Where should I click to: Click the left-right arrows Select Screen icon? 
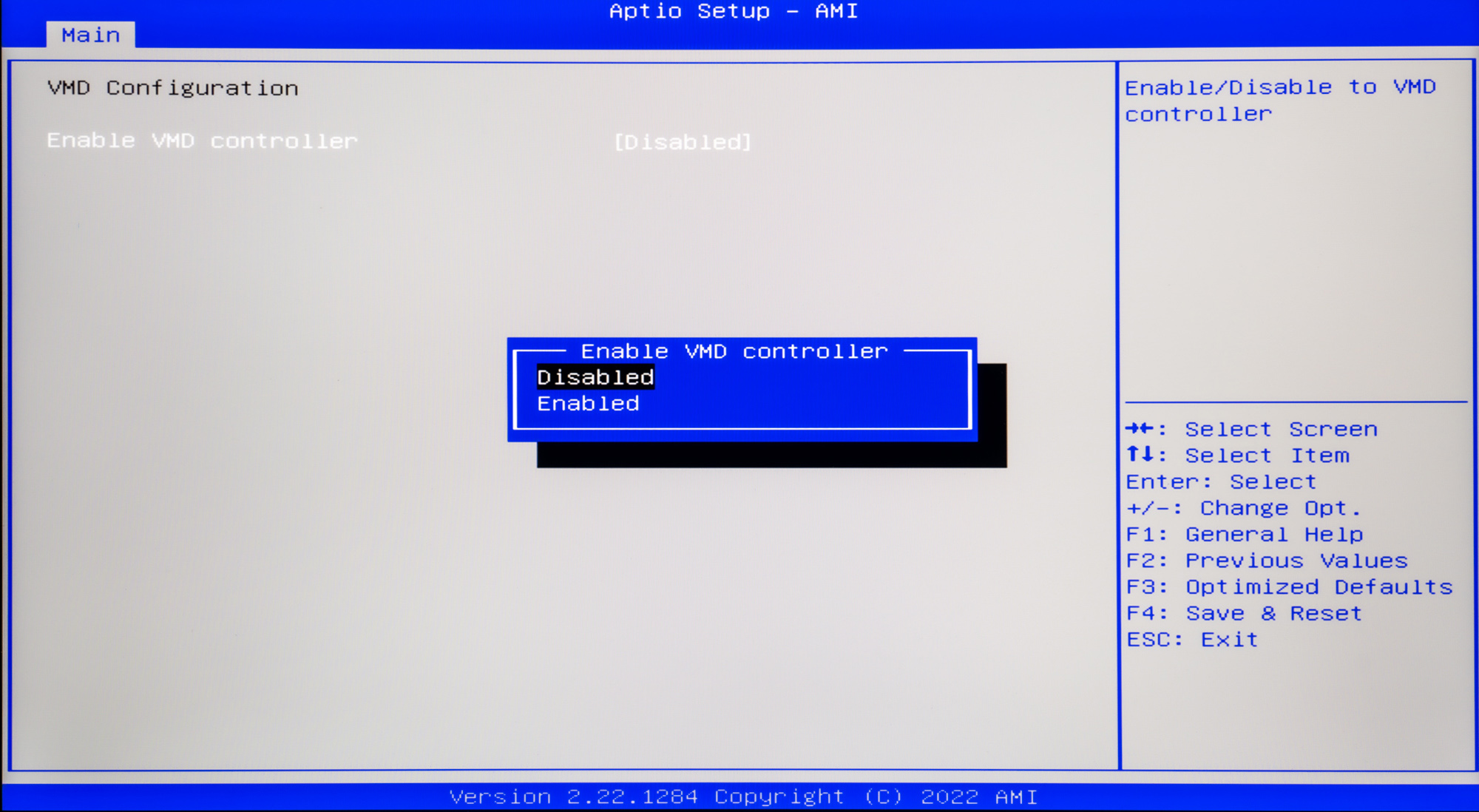tap(1140, 429)
